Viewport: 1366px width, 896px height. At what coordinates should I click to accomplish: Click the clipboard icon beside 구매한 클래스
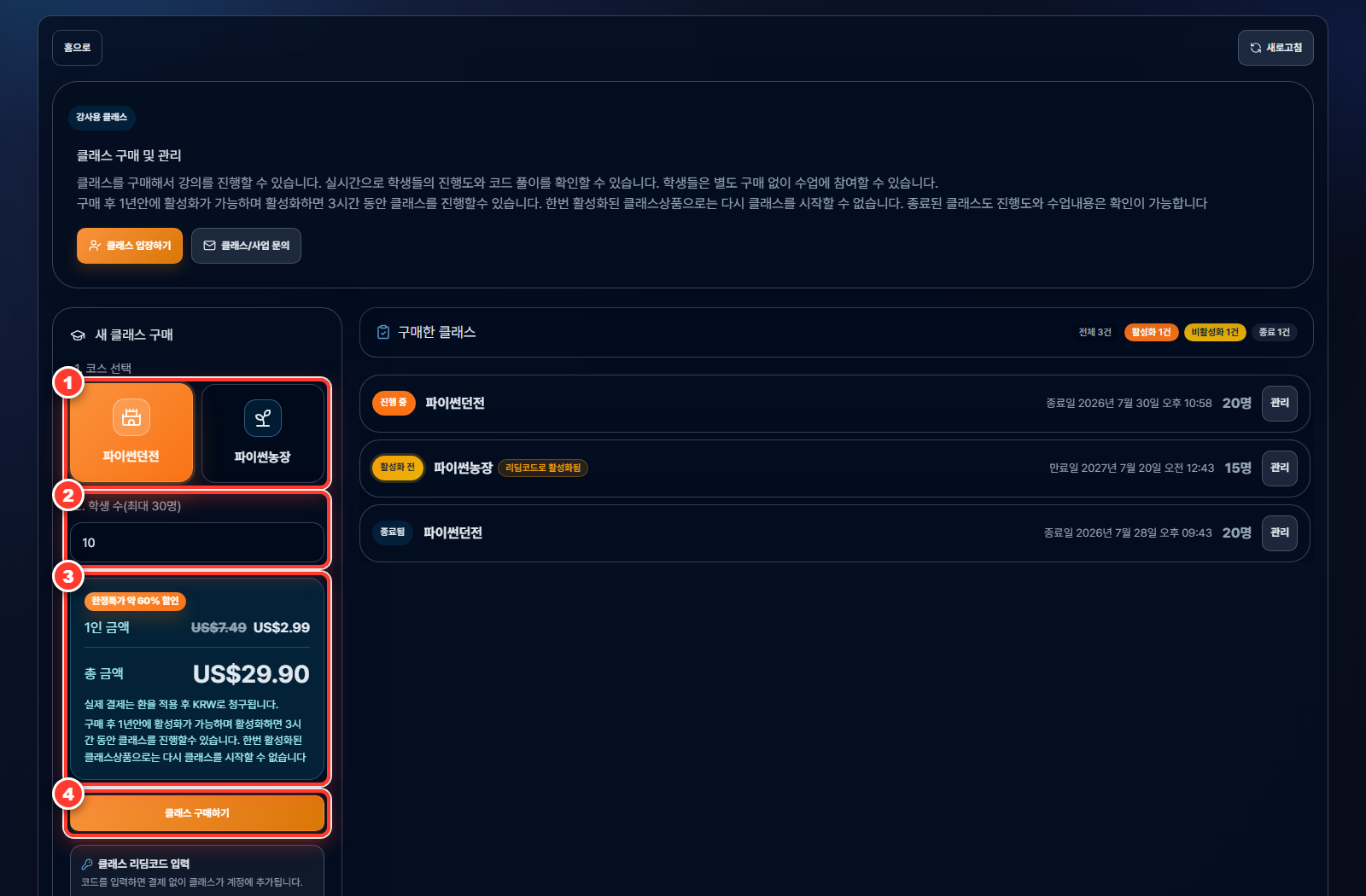(x=383, y=332)
